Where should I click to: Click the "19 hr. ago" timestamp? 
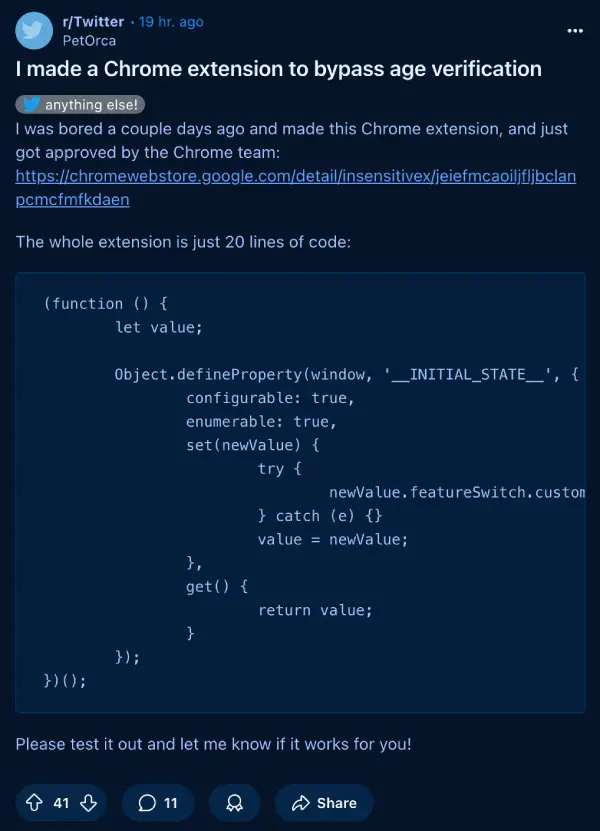coord(171,22)
